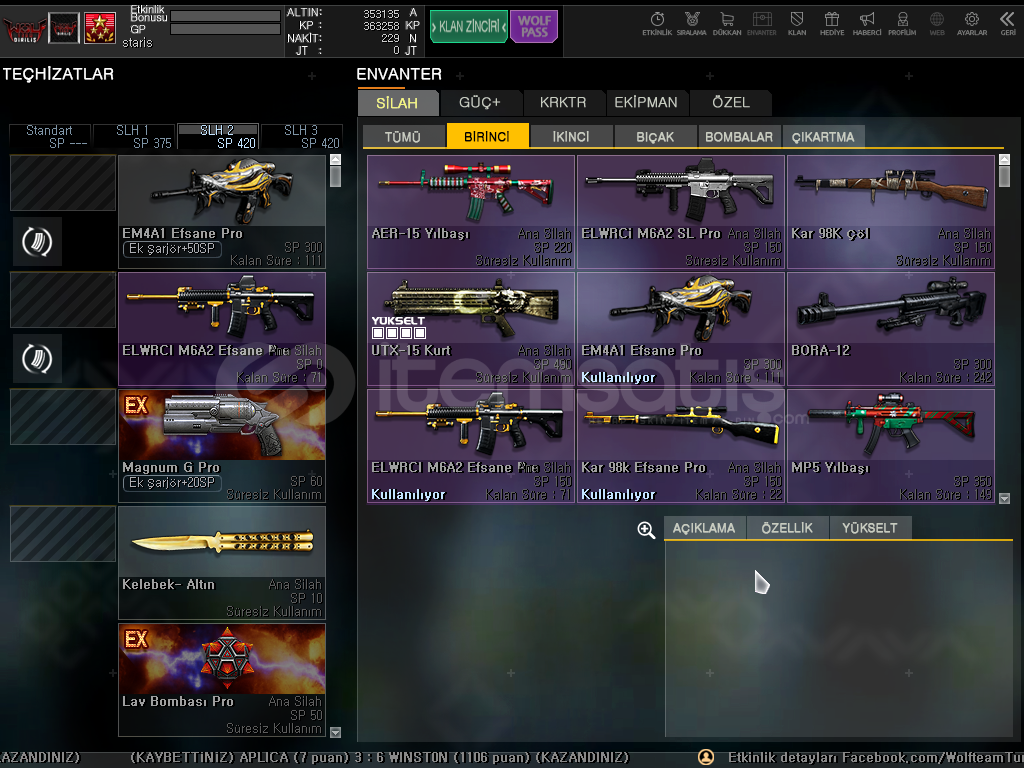The width and height of the screenshot is (1024, 768).
Task: Click the Ek şarjör+50SP attachment label
Action: click(172, 249)
